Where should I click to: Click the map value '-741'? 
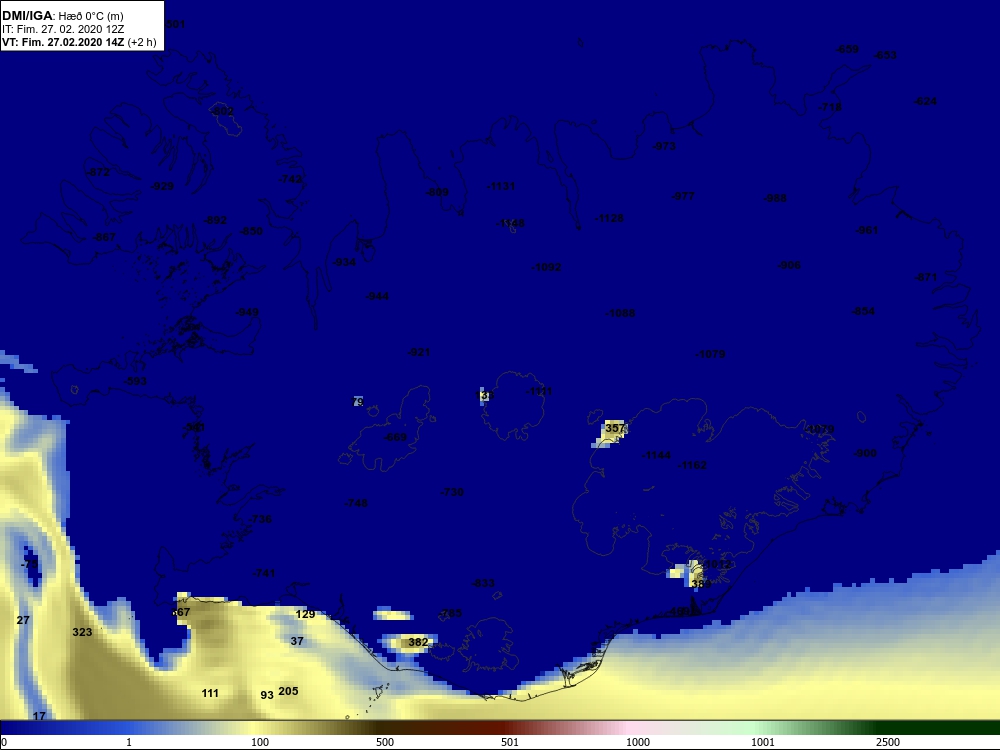click(263, 573)
